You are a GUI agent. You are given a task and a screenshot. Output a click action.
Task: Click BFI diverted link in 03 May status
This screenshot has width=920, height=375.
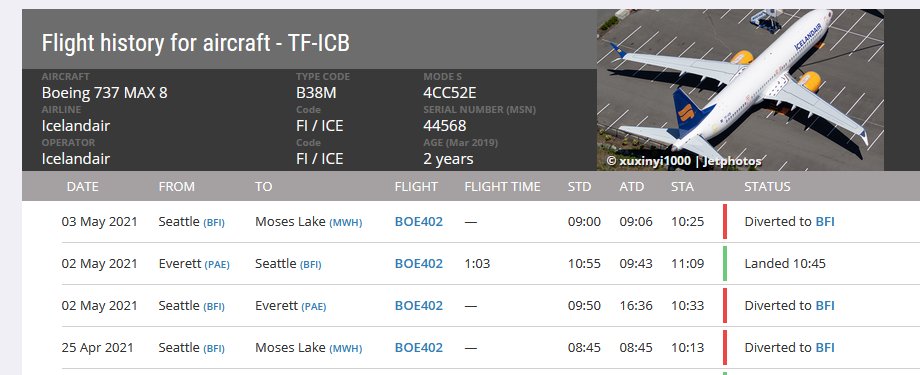tap(825, 222)
